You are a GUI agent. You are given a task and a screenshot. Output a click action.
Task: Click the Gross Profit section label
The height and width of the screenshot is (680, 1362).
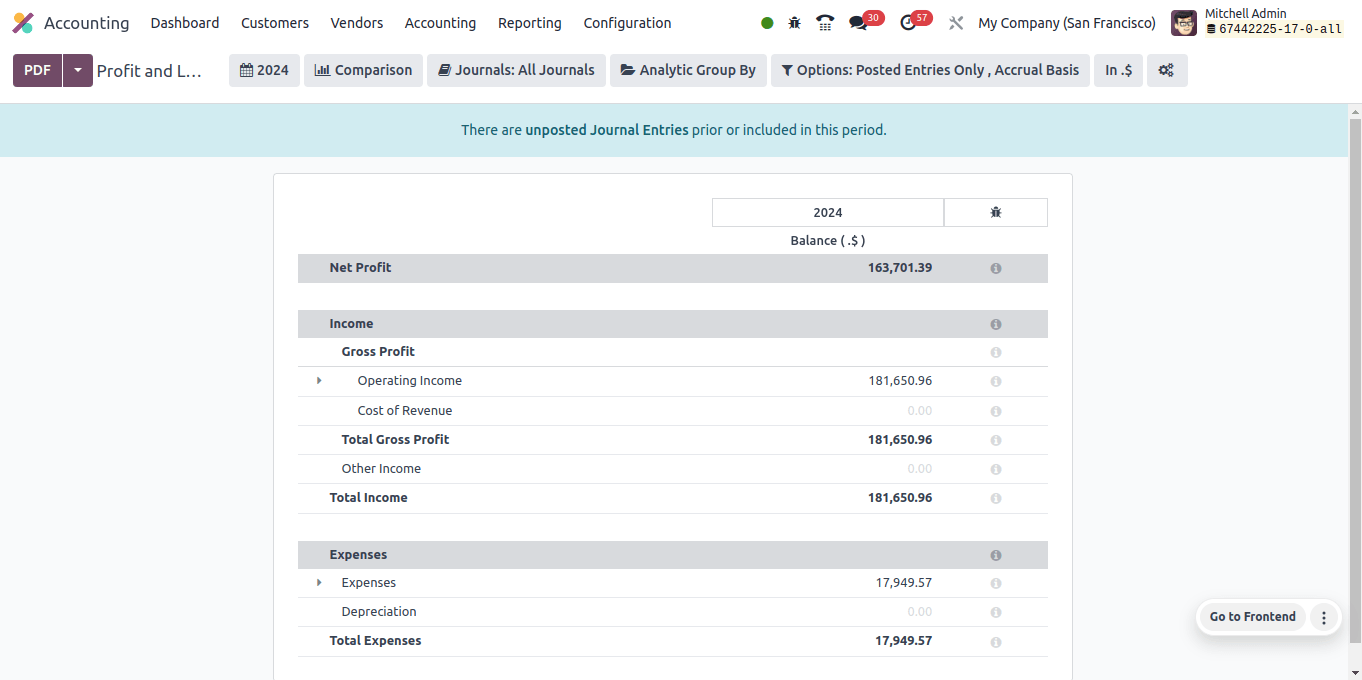click(378, 352)
